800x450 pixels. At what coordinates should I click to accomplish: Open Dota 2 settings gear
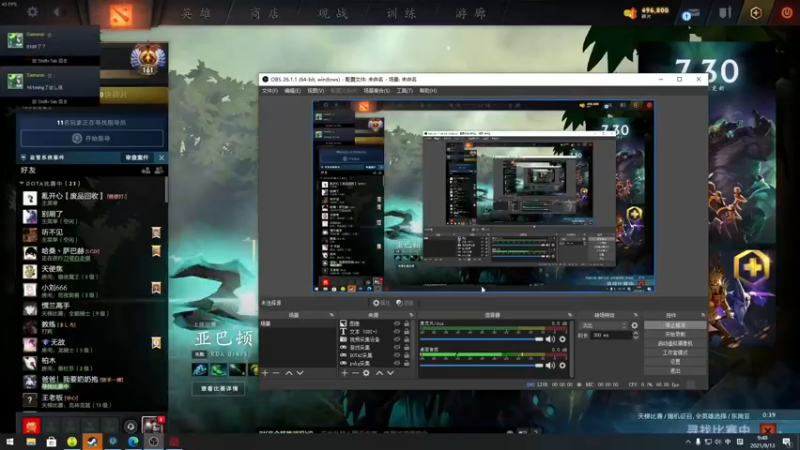[x=32, y=11]
